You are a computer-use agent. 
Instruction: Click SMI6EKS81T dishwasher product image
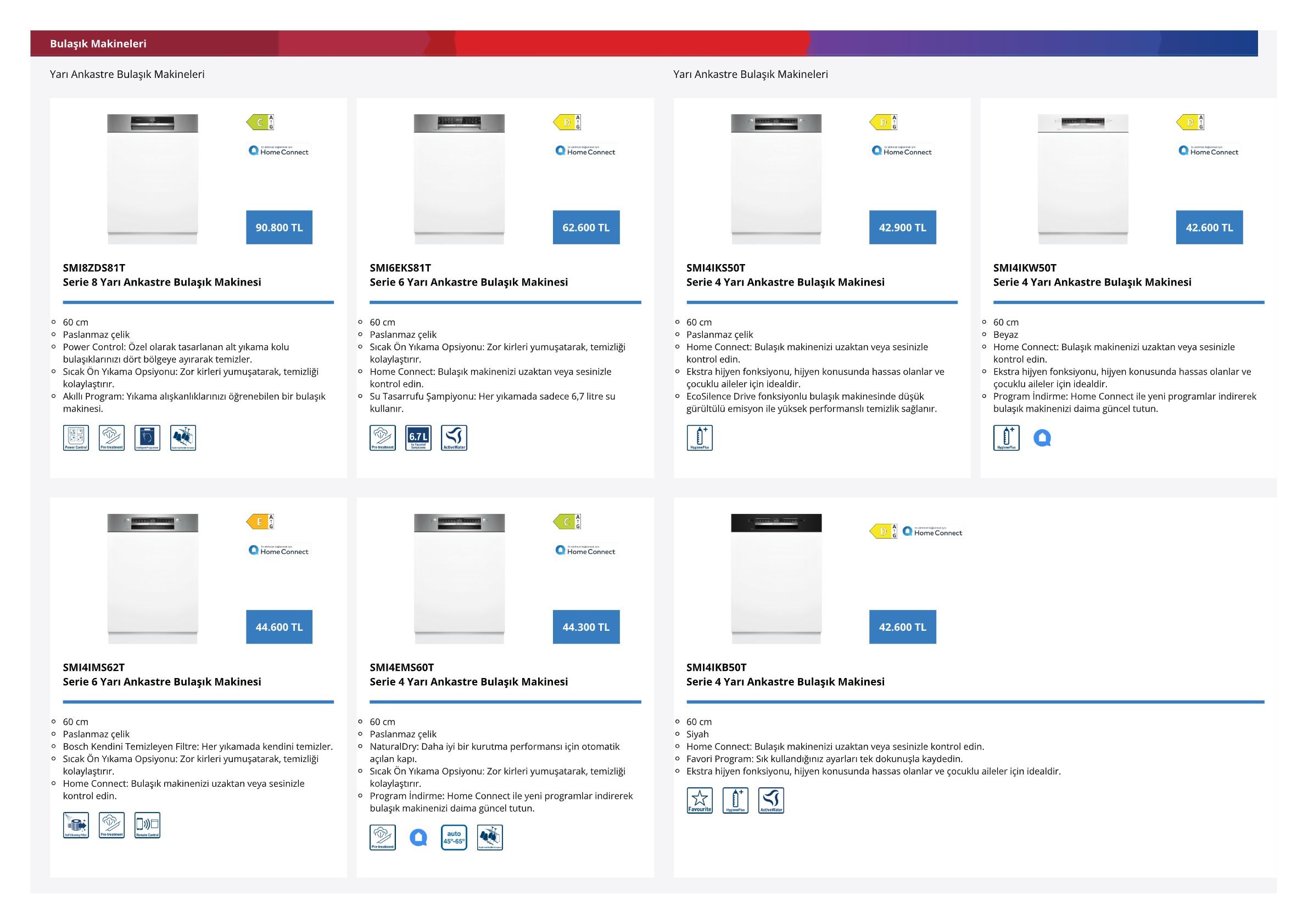click(459, 179)
